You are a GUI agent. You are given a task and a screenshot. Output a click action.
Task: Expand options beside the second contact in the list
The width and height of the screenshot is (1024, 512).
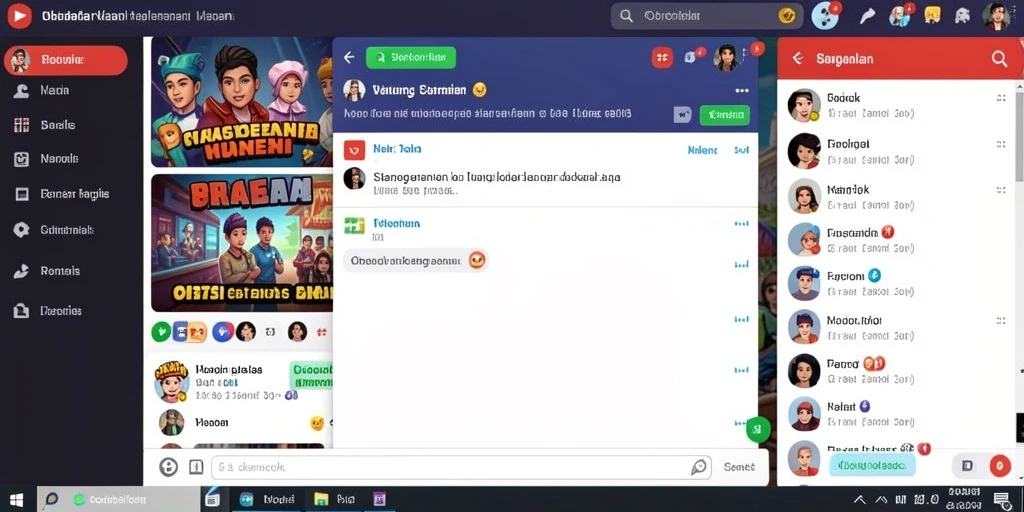[1000, 144]
